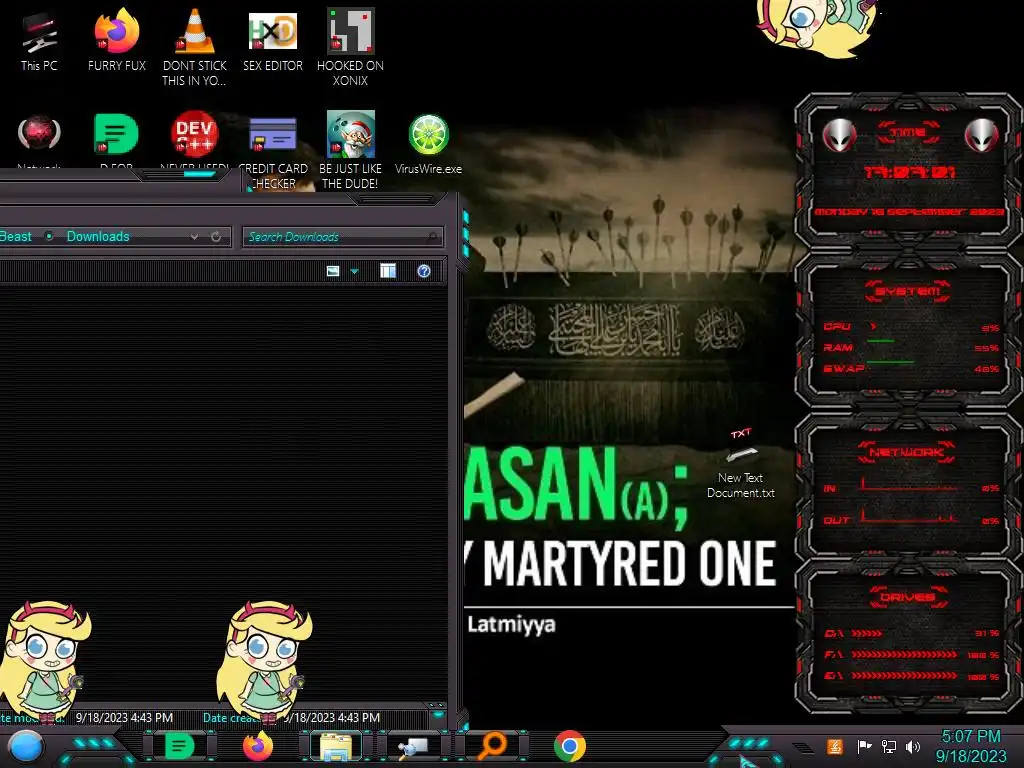
Task: Open the VirusWire.exe lime icon
Action: pos(428,144)
